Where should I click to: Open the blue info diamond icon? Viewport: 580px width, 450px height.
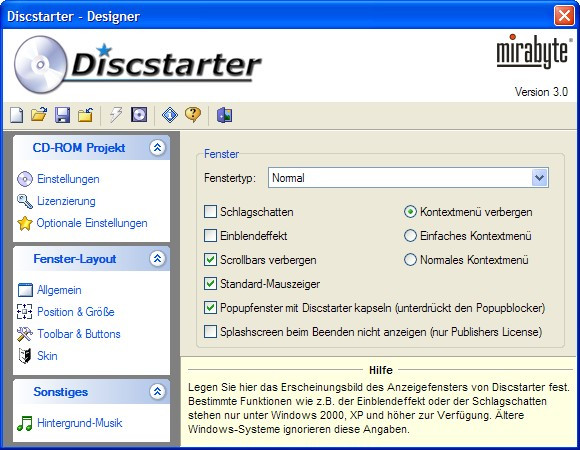tap(170, 115)
